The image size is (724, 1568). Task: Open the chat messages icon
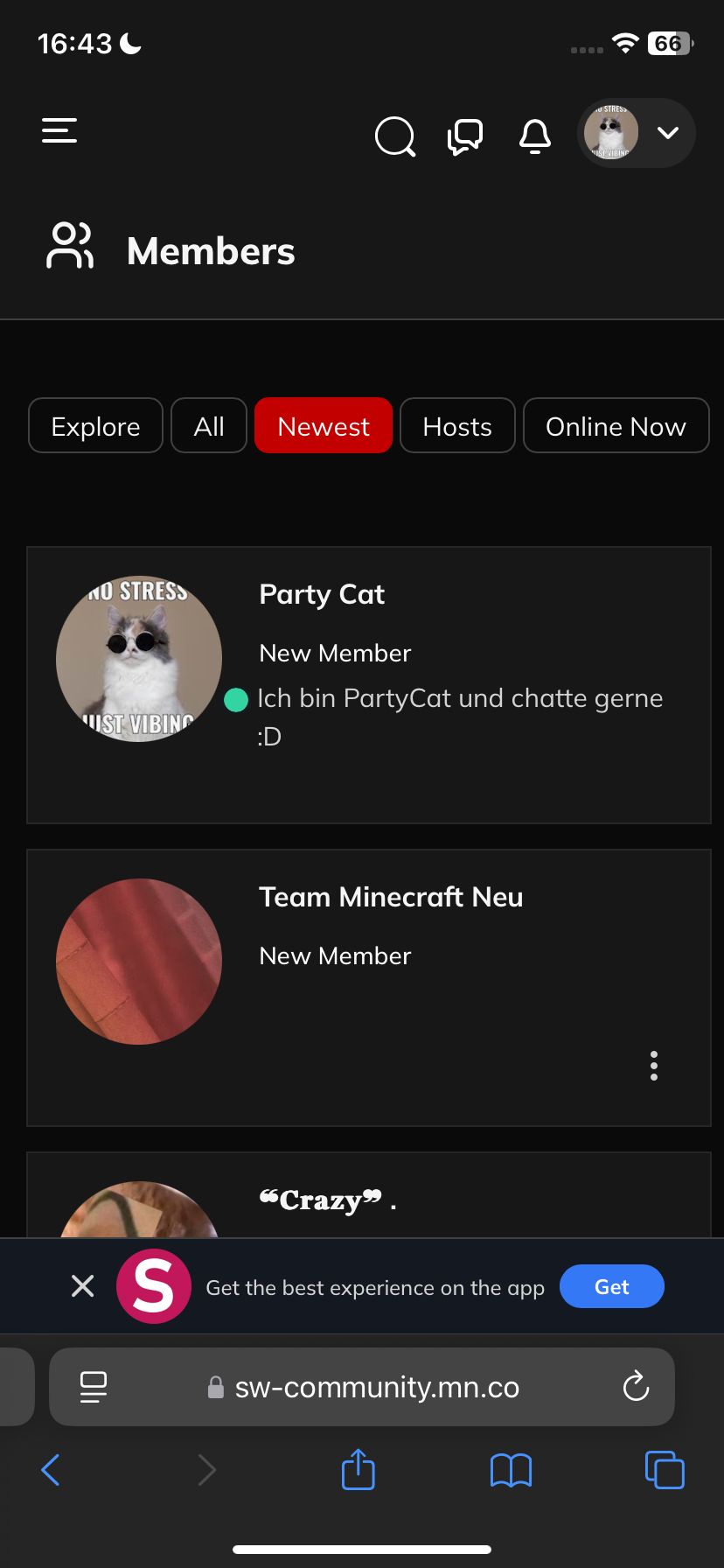464,136
